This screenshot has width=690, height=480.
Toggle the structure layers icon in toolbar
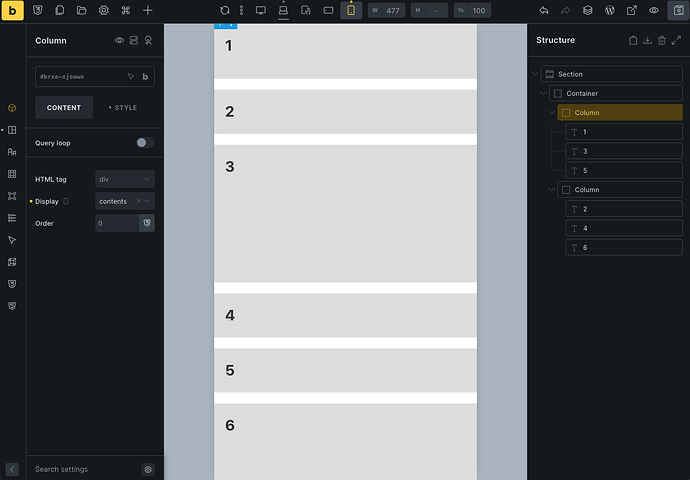tap(587, 10)
